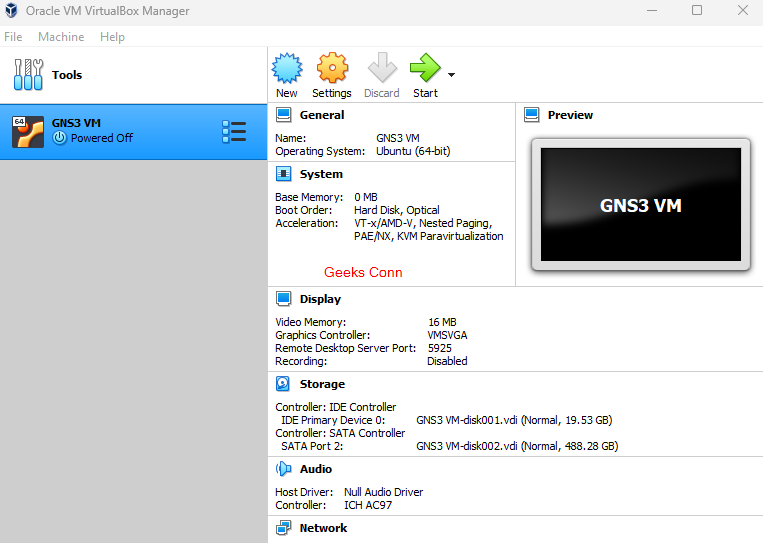
Task: Close the VirtualBox Manager window
Action: tap(743, 10)
